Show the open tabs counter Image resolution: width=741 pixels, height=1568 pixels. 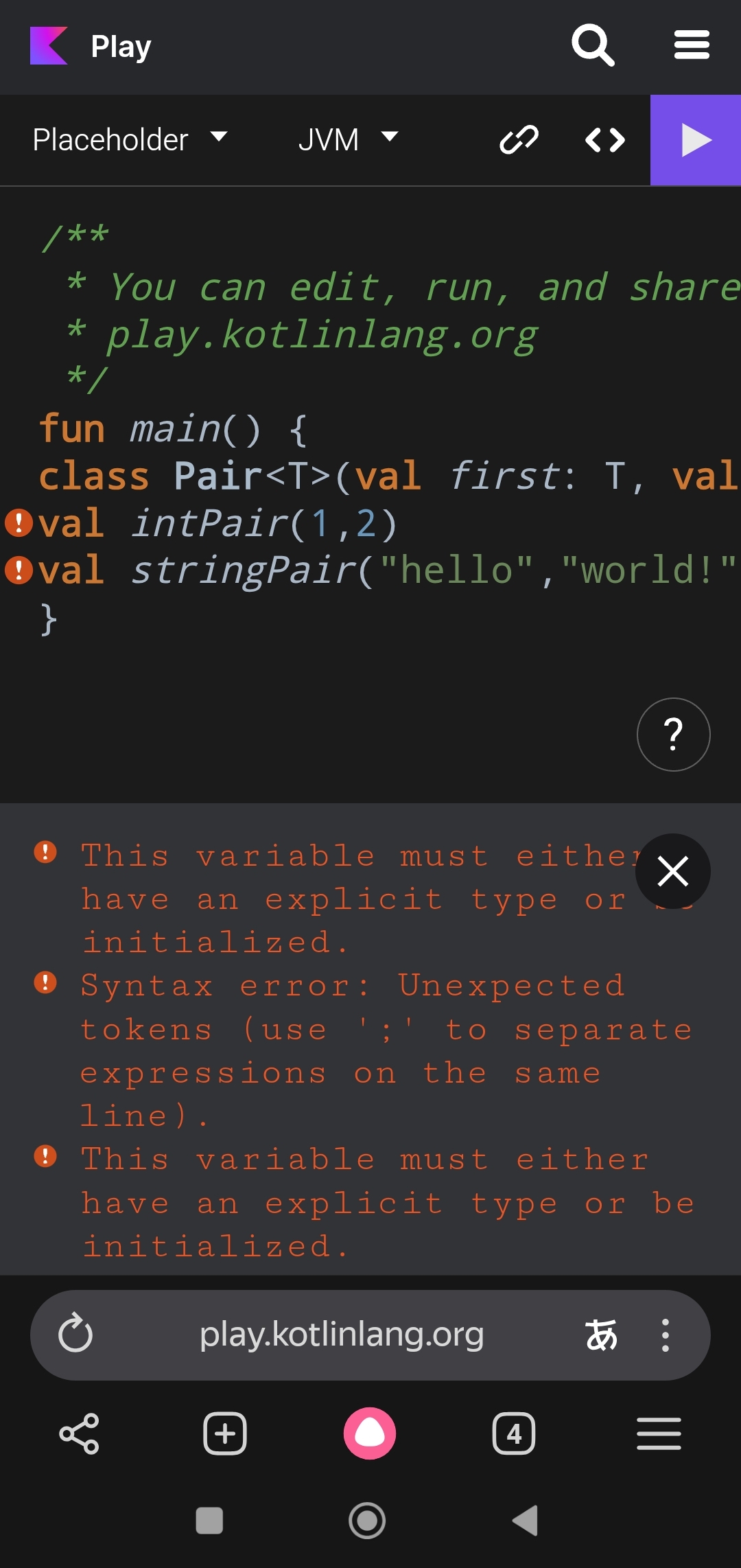point(514,1433)
